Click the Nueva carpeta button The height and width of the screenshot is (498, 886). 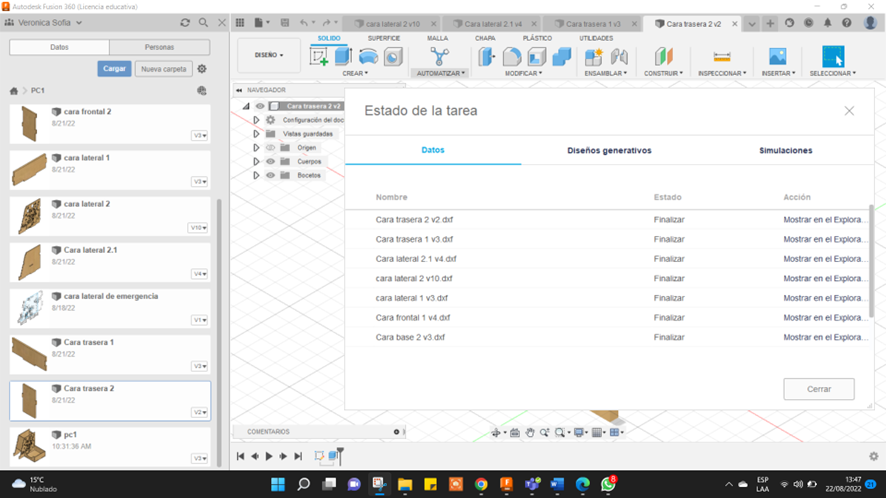(163, 69)
